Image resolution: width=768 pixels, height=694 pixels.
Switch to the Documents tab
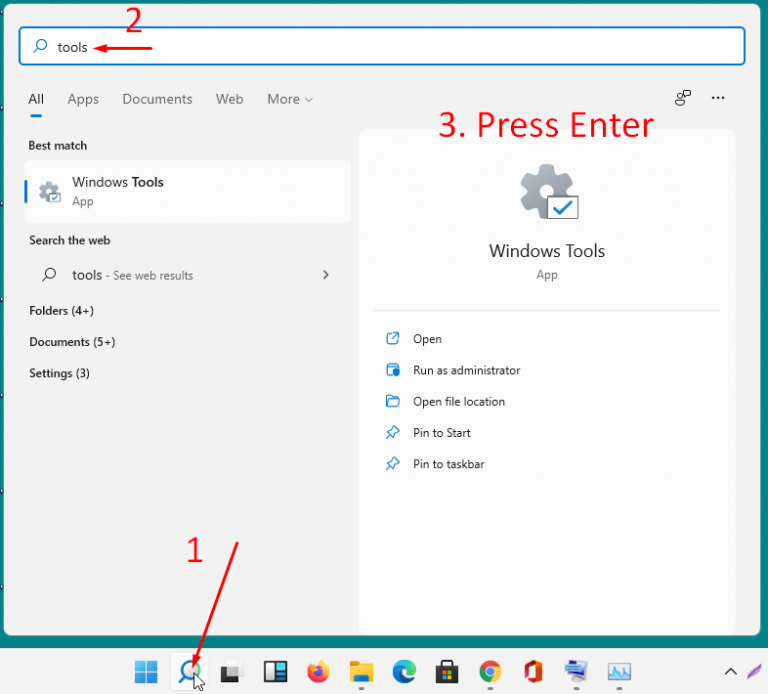tap(157, 99)
